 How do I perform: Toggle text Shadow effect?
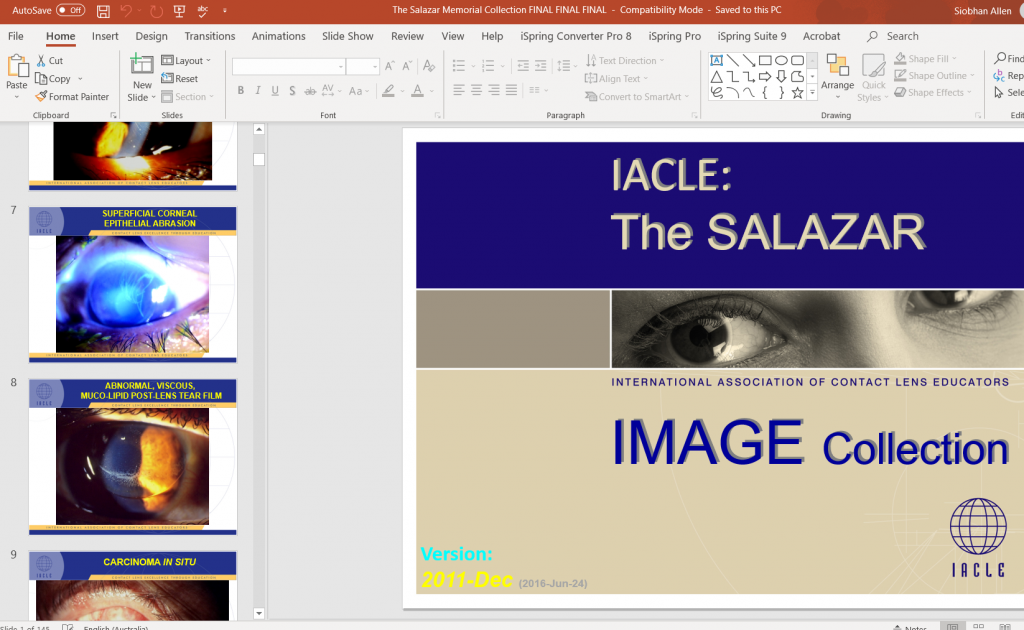click(x=292, y=91)
